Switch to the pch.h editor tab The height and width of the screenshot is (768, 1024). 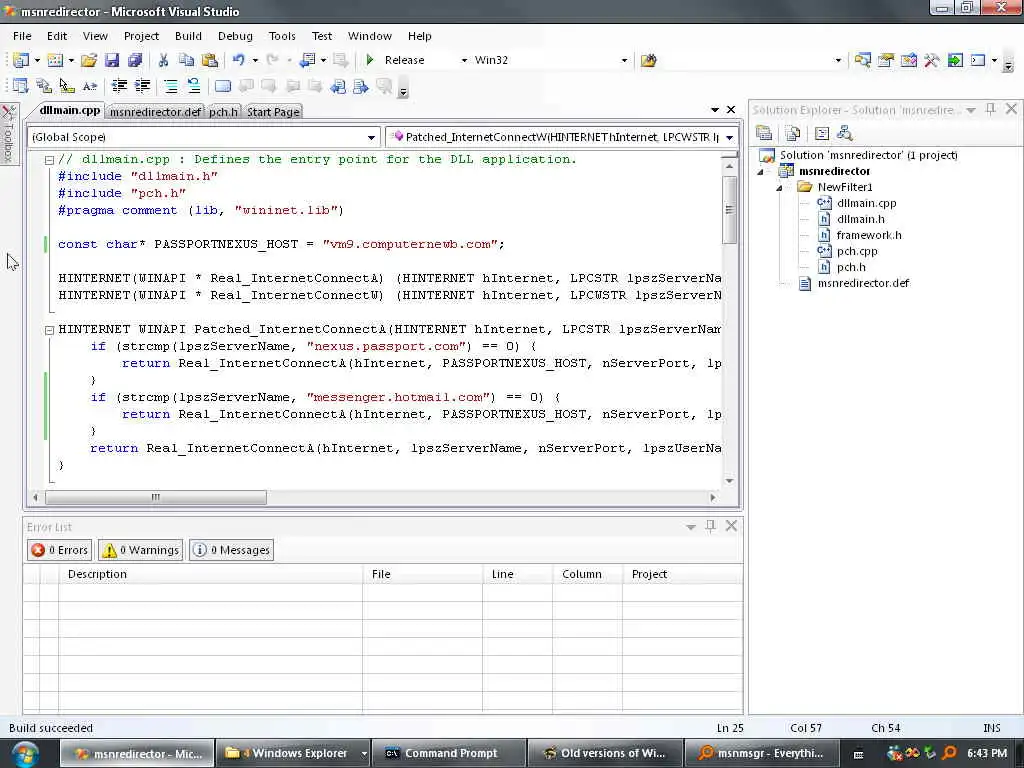[223, 112]
